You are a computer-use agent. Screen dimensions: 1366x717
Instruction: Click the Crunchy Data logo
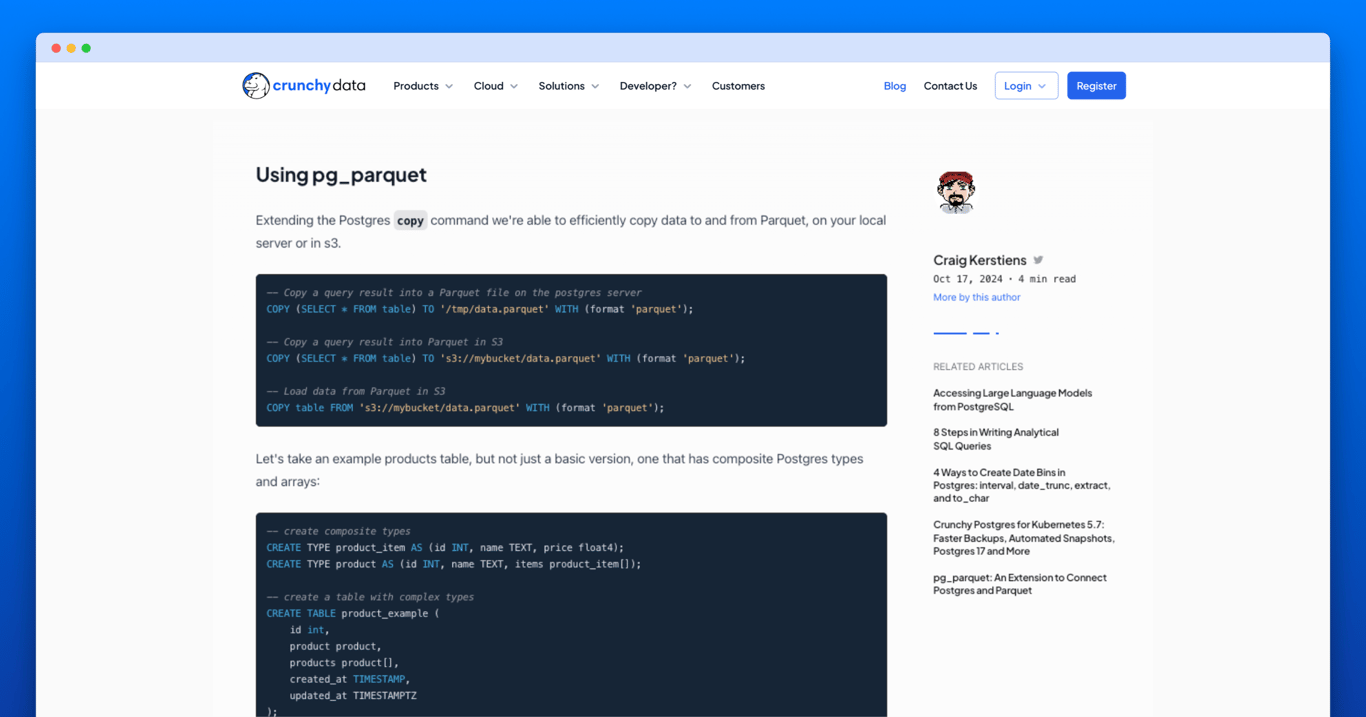[303, 85]
